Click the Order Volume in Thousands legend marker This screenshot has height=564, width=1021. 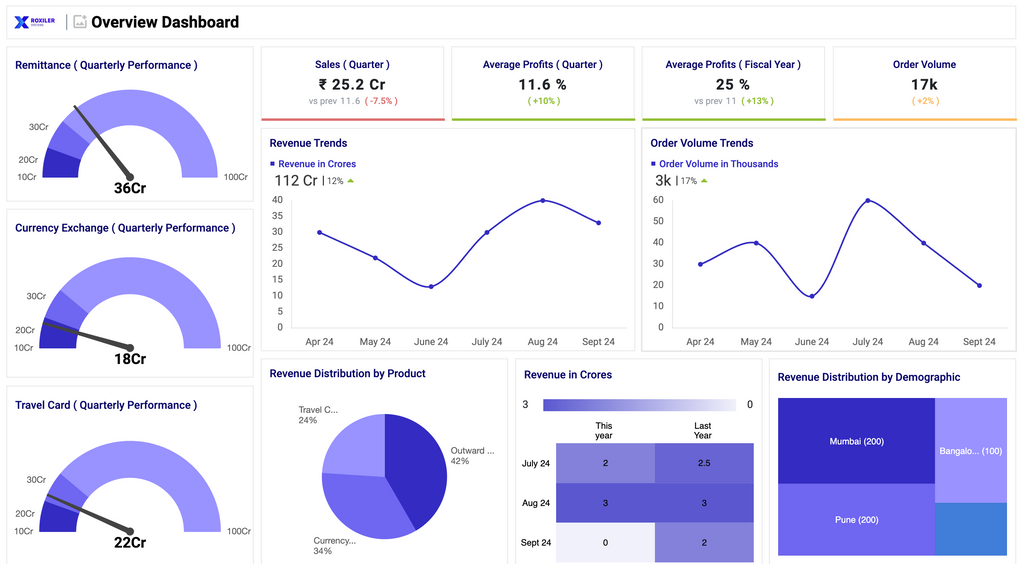point(653,164)
